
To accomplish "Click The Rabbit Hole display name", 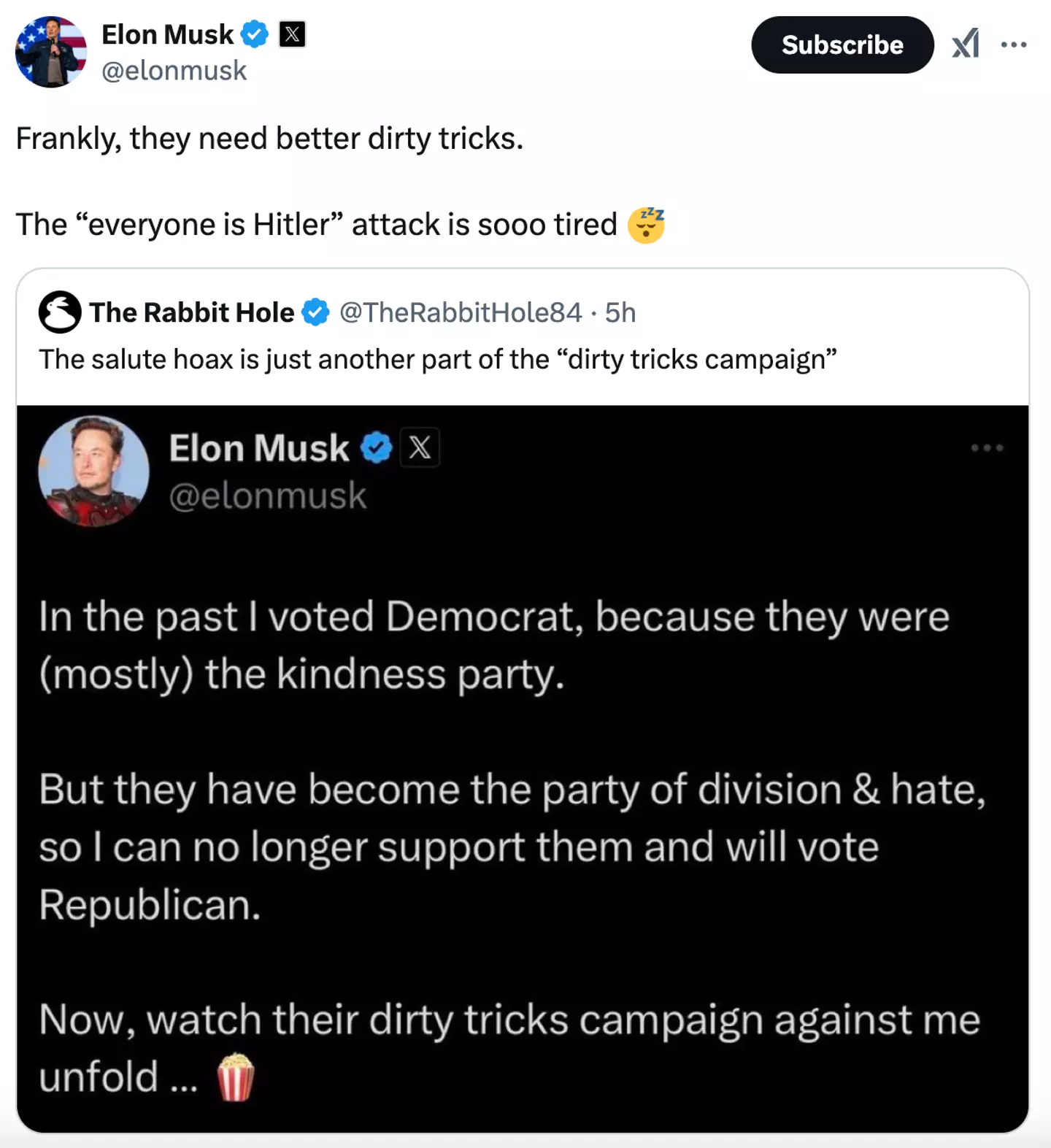I will 191,312.
